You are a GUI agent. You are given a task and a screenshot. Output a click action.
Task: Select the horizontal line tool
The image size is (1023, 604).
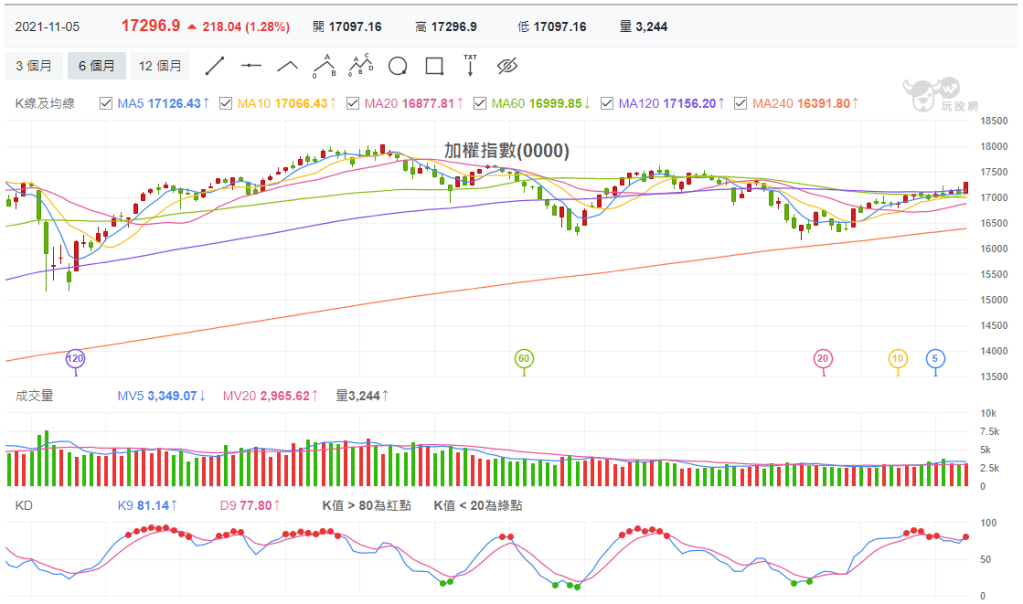click(x=251, y=66)
